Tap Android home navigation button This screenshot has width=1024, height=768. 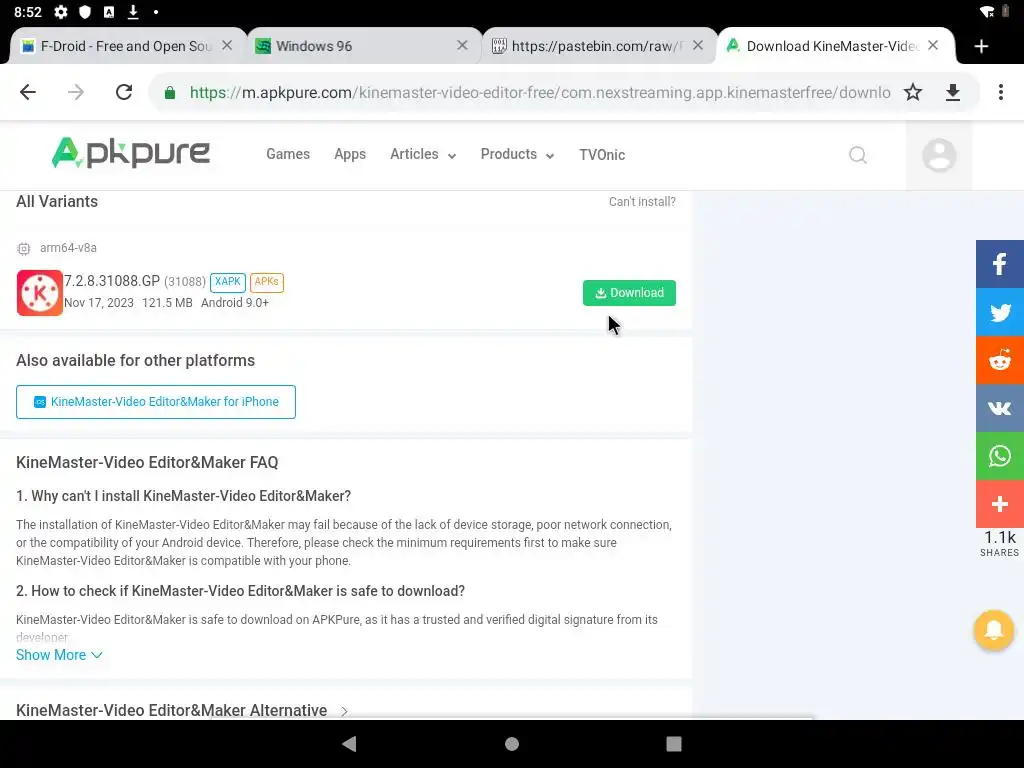coord(512,744)
